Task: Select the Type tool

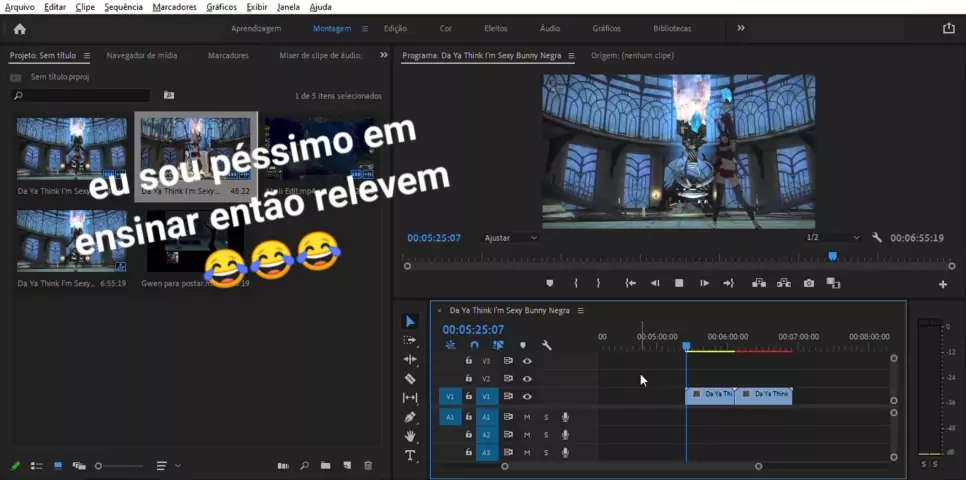Action: coord(410,455)
